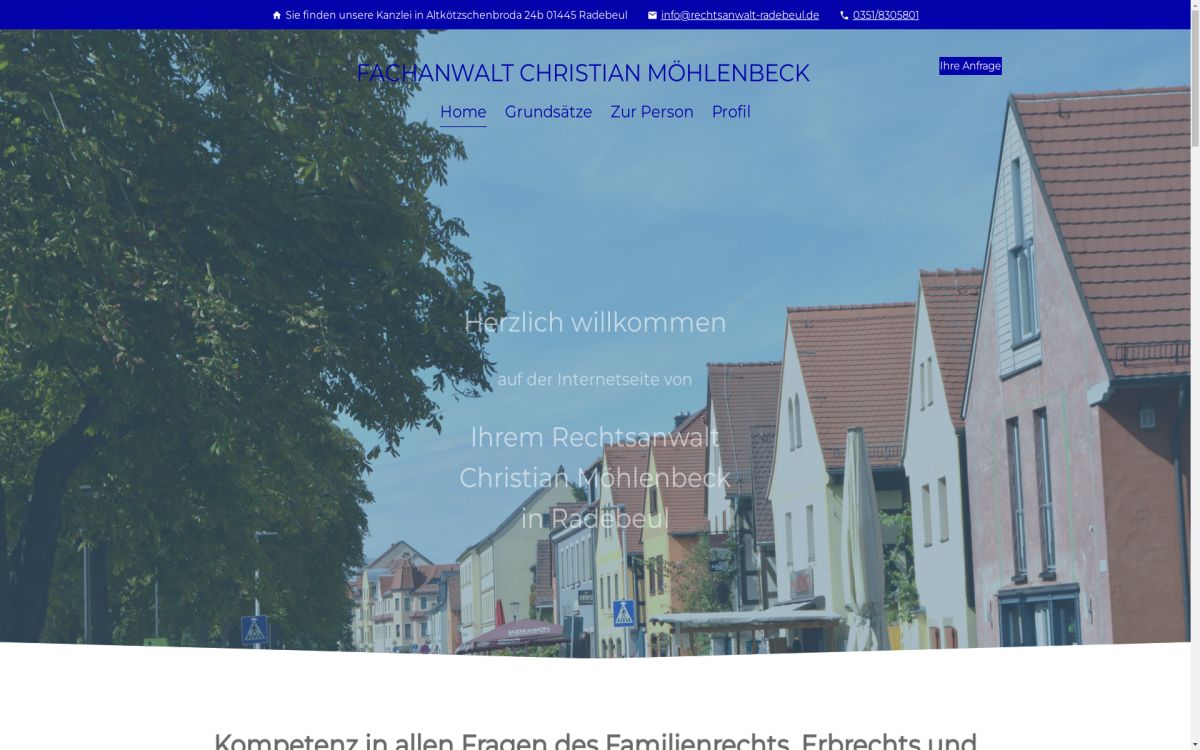Call the 0351/8305801 phone link
The width and height of the screenshot is (1200, 750).
(x=885, y=15)
